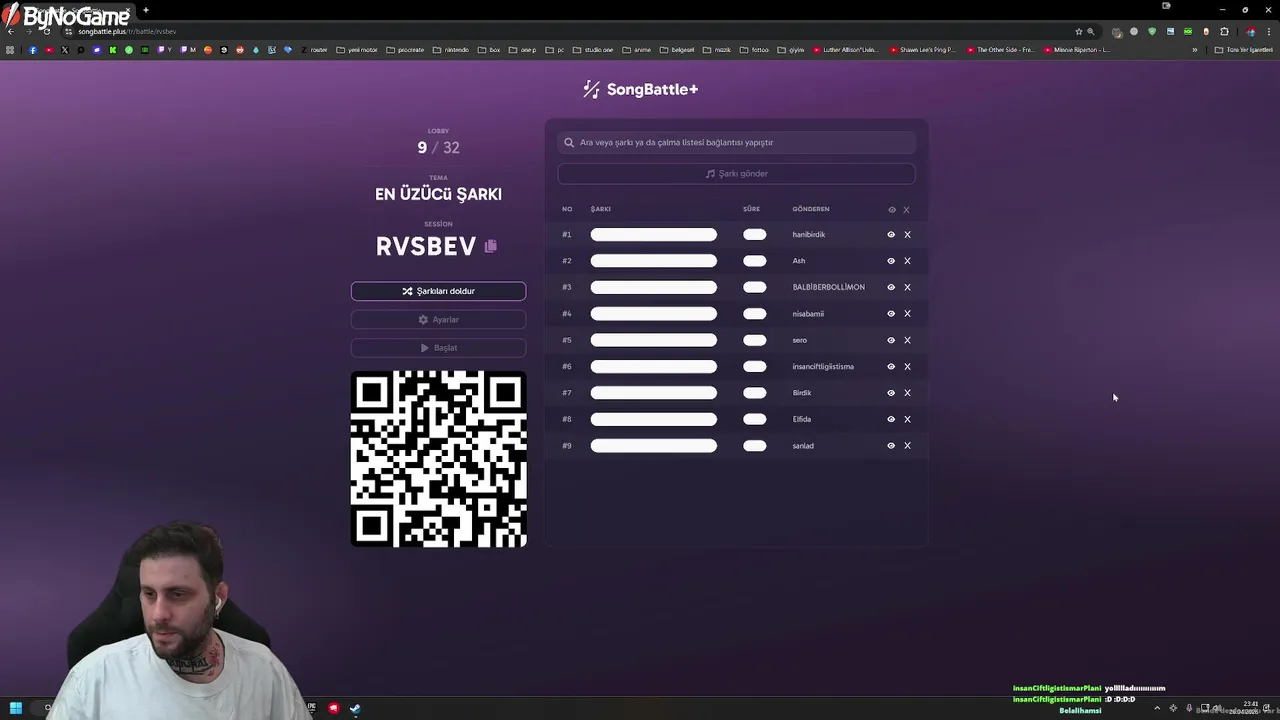Open the apps grid bookmark icon

click(x=10, y=50)
